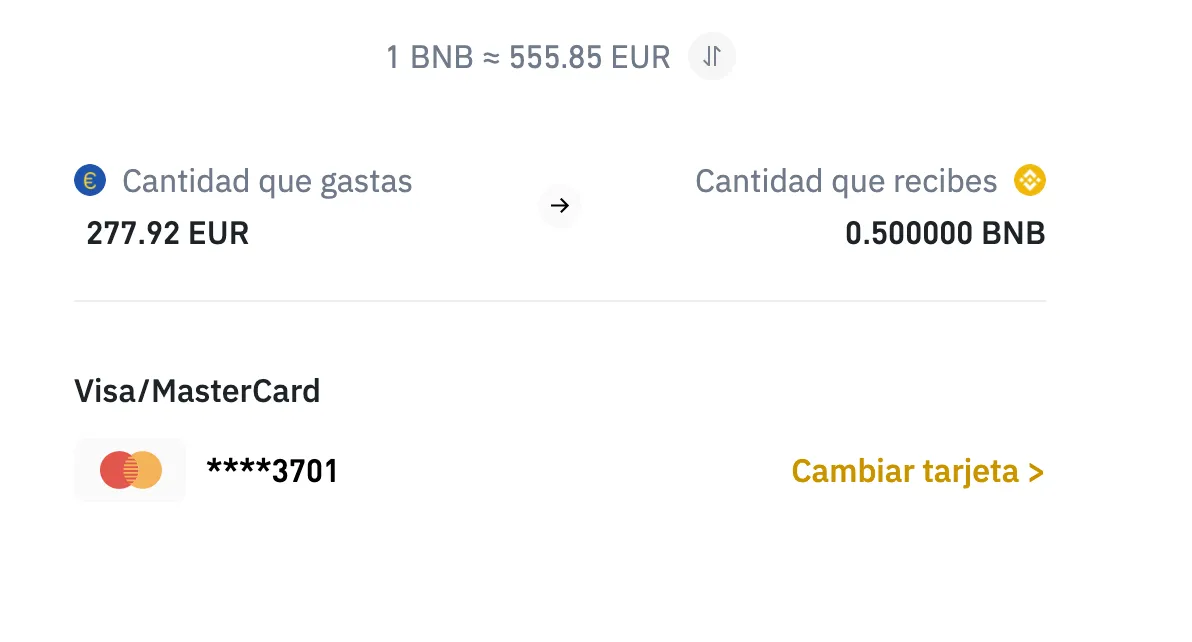Select the 0.500000 receive amount number
Screen dimensions: 1192x642
[908, 234]
